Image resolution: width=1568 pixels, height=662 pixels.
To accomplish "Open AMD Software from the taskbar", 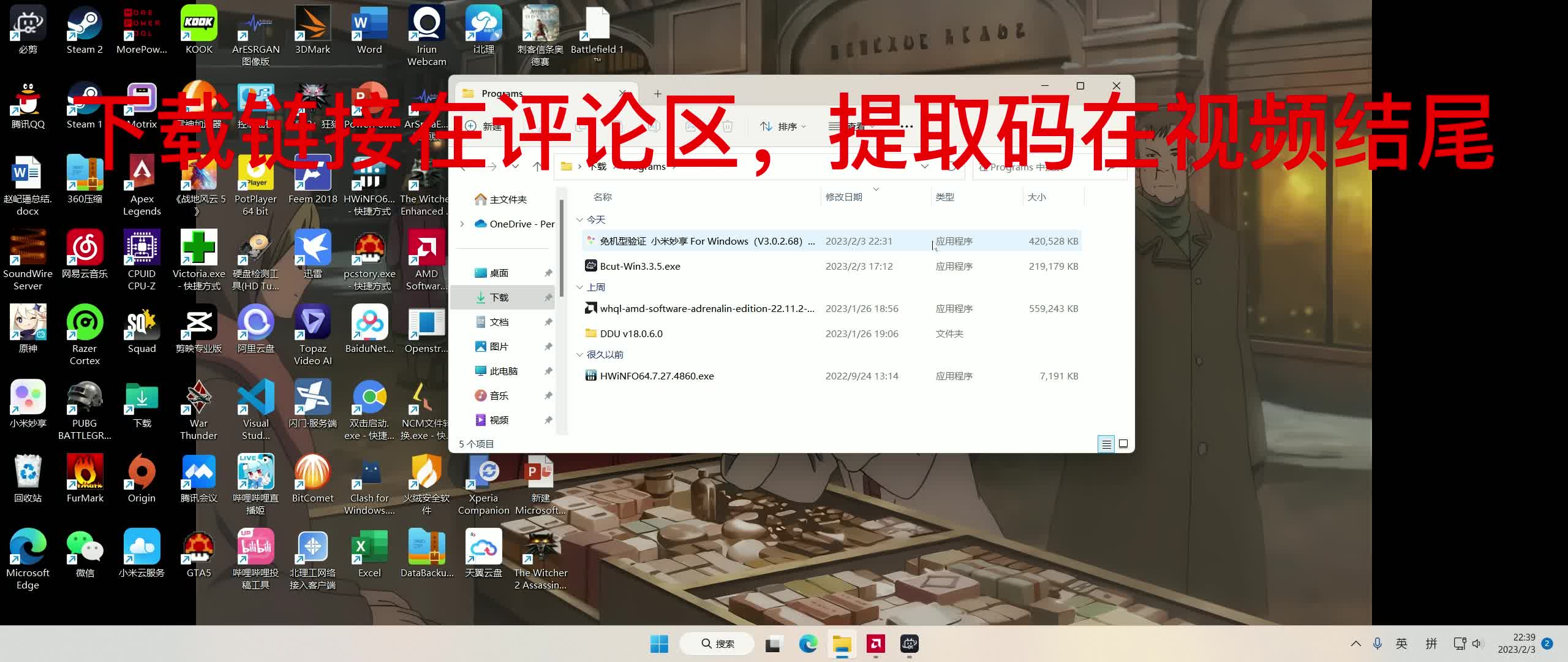I will (x=875, y=644).
